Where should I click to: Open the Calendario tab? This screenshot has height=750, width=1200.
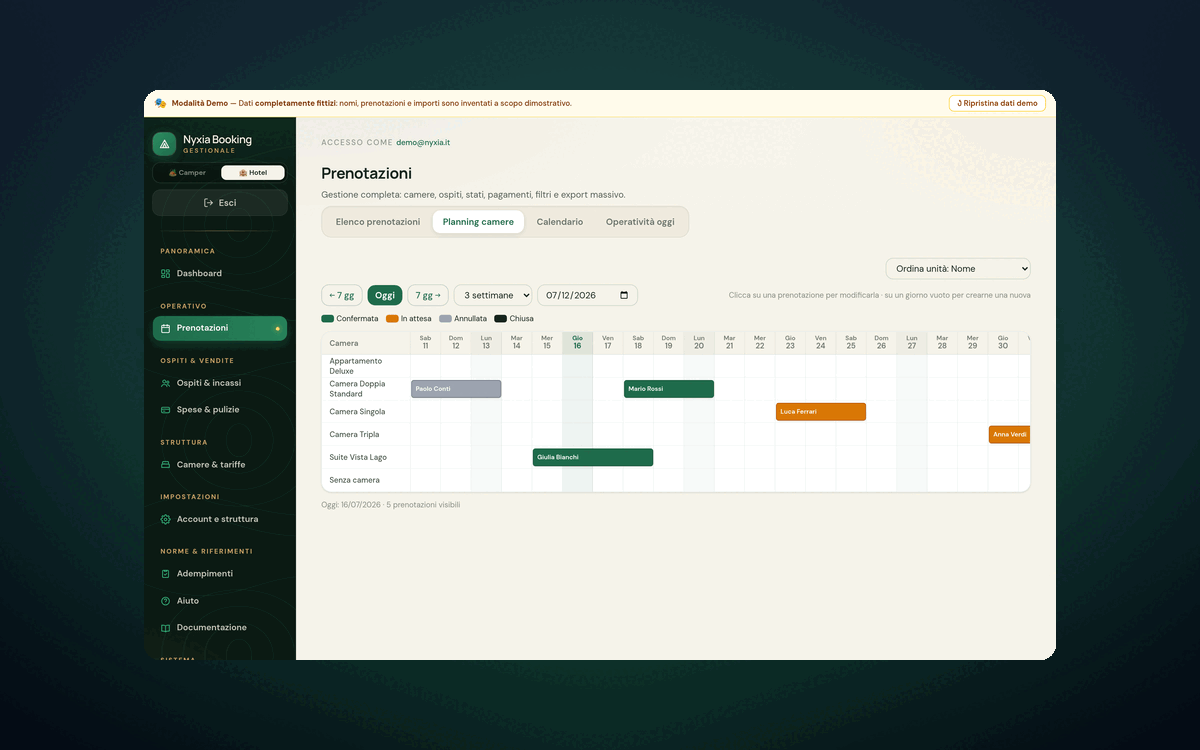[x=560, y=222]
